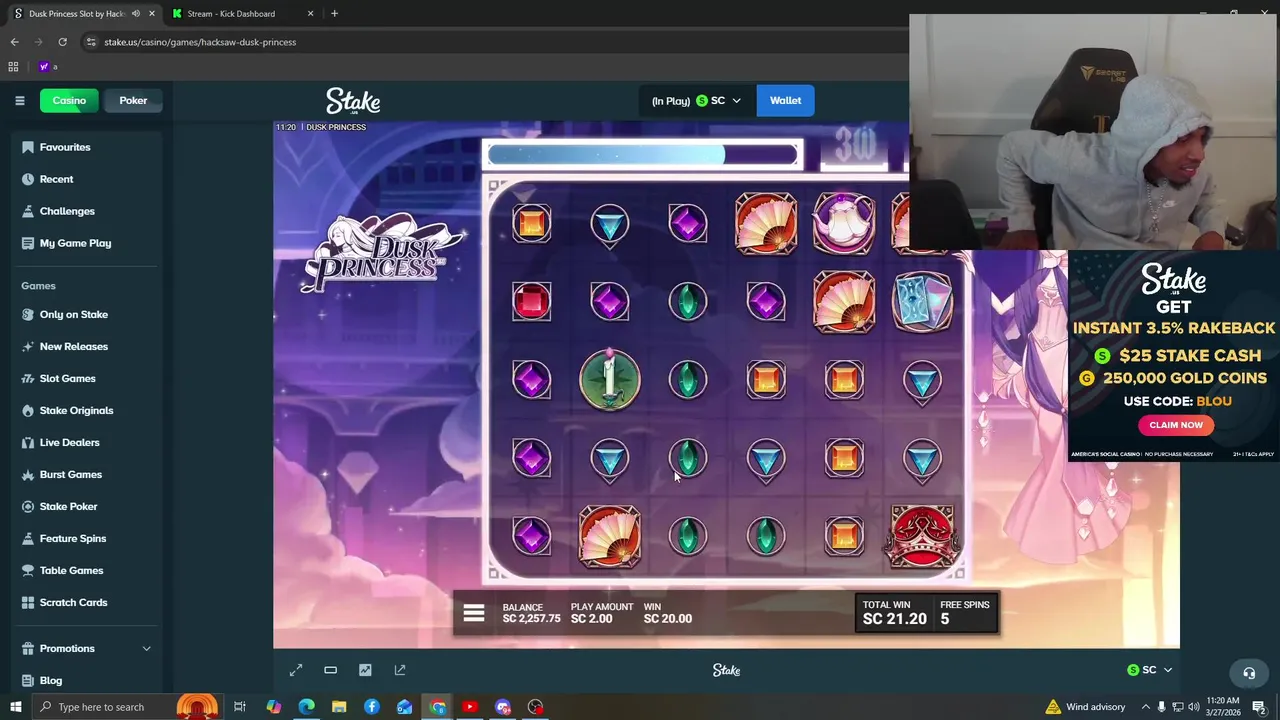Open the Dusk Princess game menu icon

pos(473,614)
